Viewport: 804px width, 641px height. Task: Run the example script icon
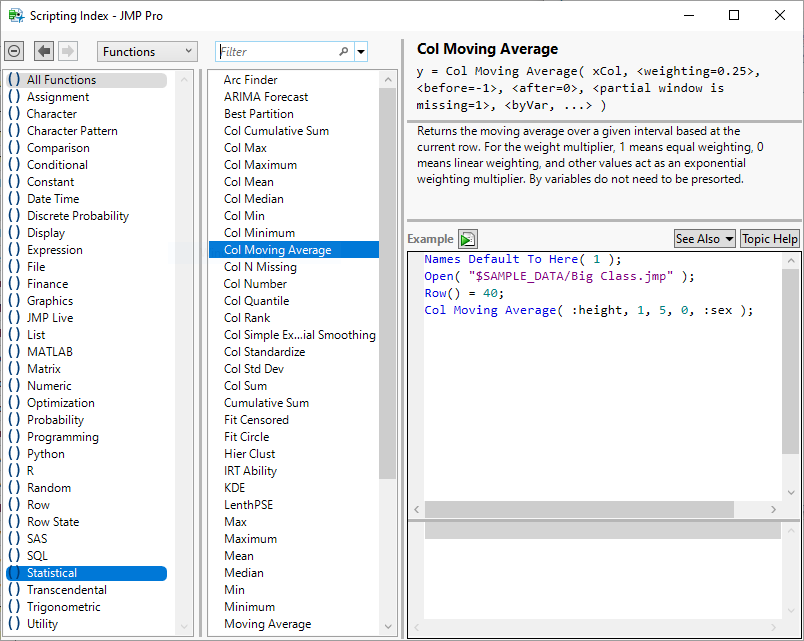(x=468, y=239)
